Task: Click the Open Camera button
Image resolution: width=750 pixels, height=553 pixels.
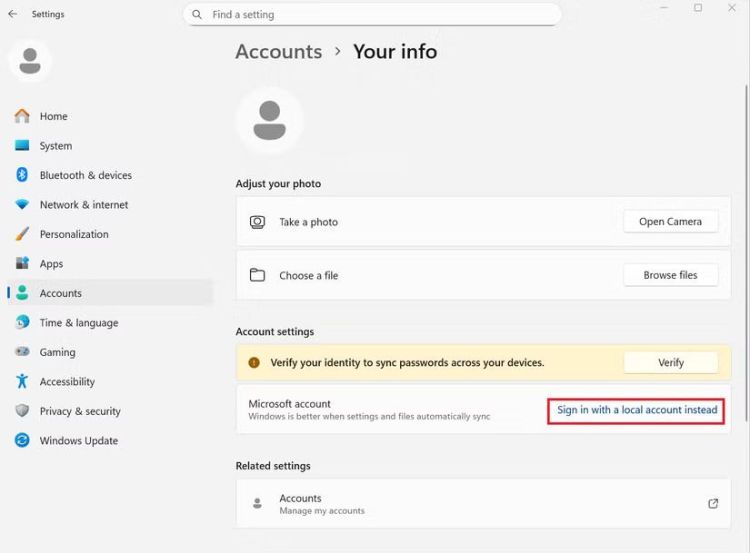Action: tap(670, 222)
